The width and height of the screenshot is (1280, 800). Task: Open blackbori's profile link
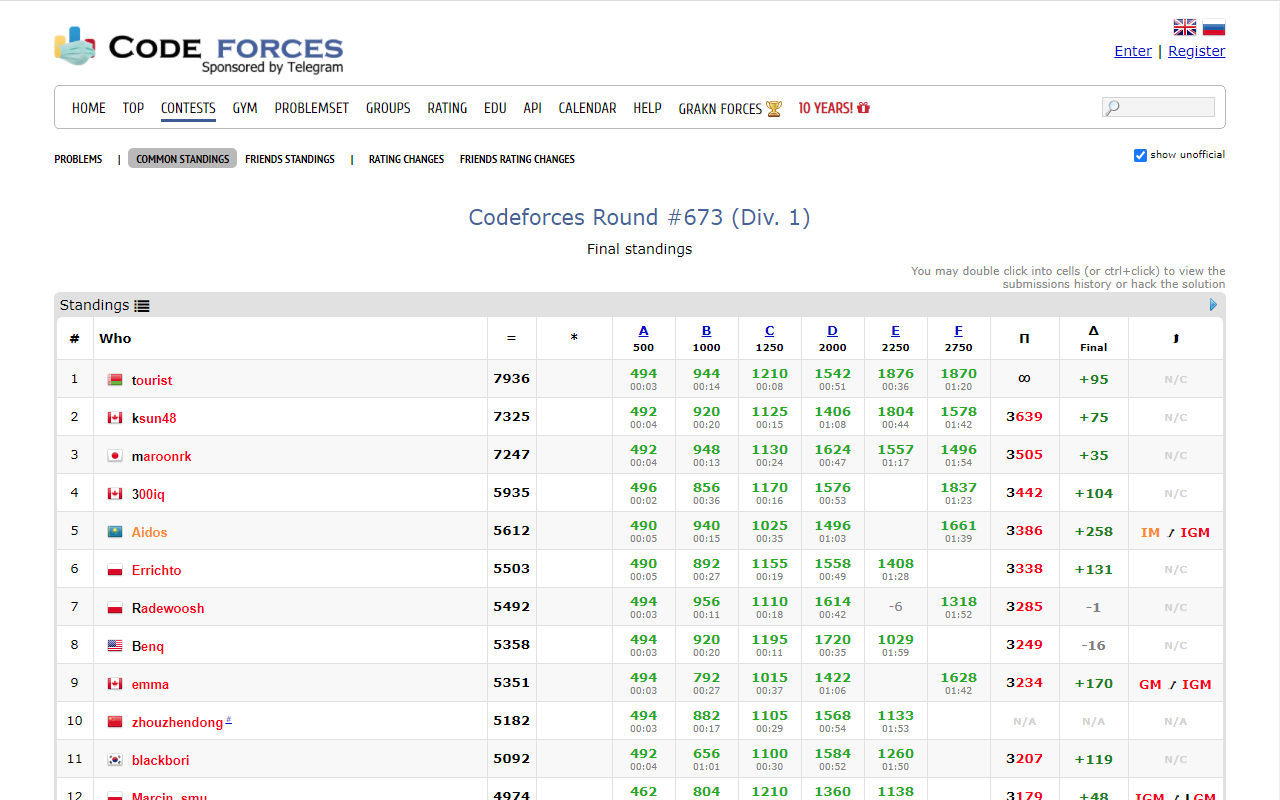click(161, 760)
